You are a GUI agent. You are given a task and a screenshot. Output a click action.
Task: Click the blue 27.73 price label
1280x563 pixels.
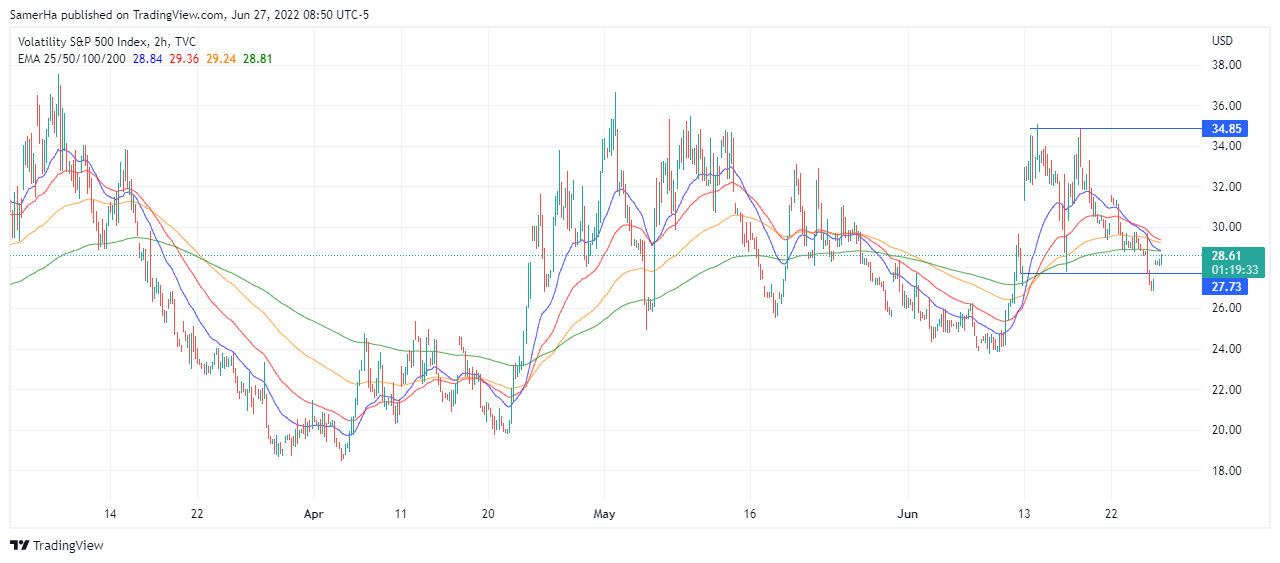pos(1226,287)
